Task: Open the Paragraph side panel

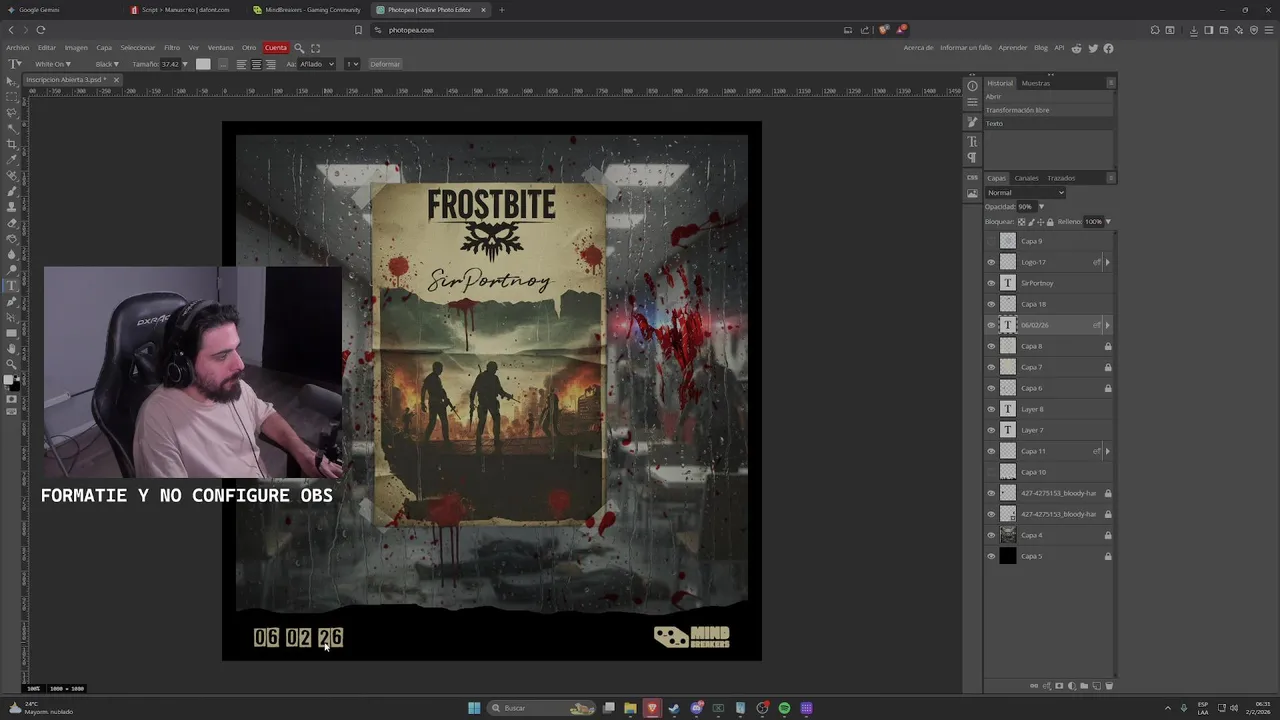Action: tap(972, 157)
